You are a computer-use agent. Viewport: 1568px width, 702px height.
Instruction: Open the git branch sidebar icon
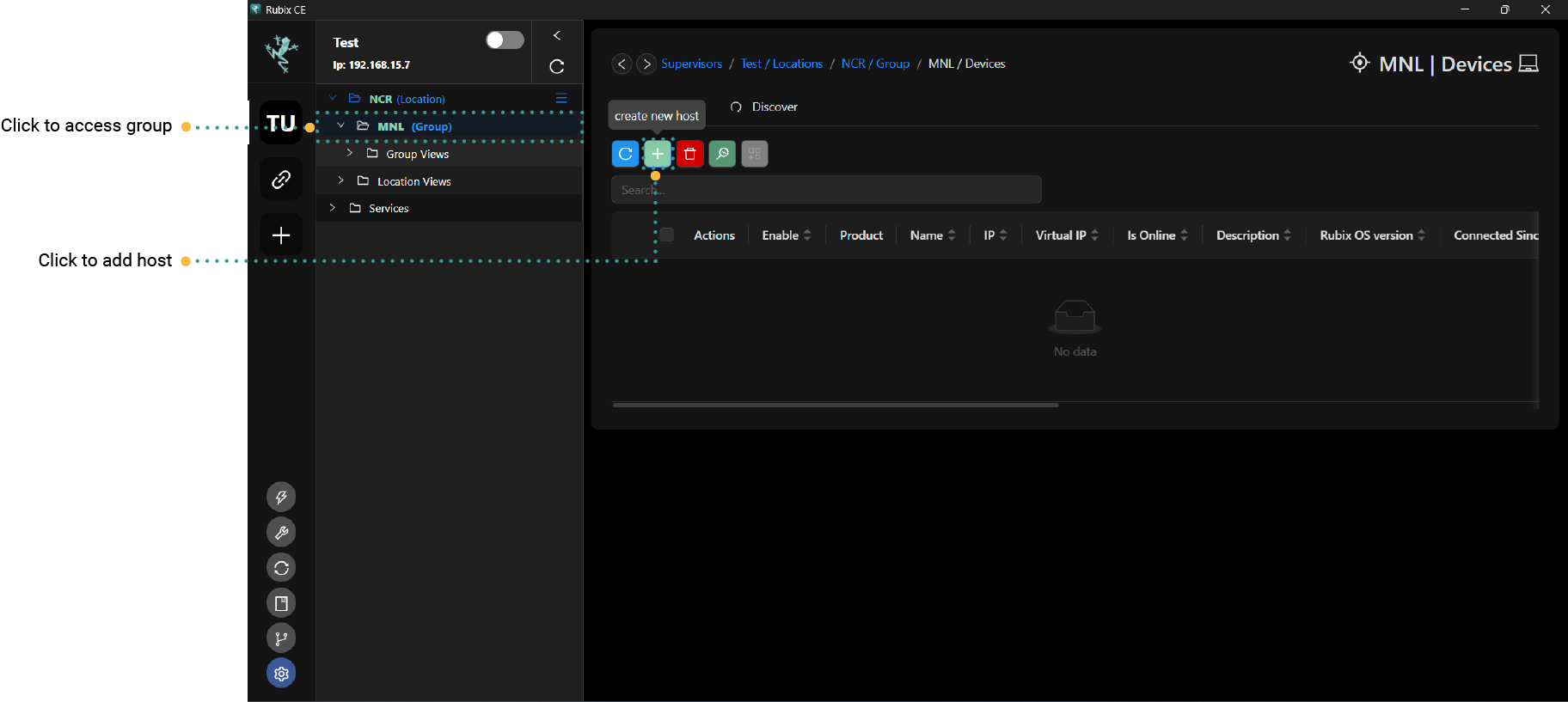click(281, 638)
